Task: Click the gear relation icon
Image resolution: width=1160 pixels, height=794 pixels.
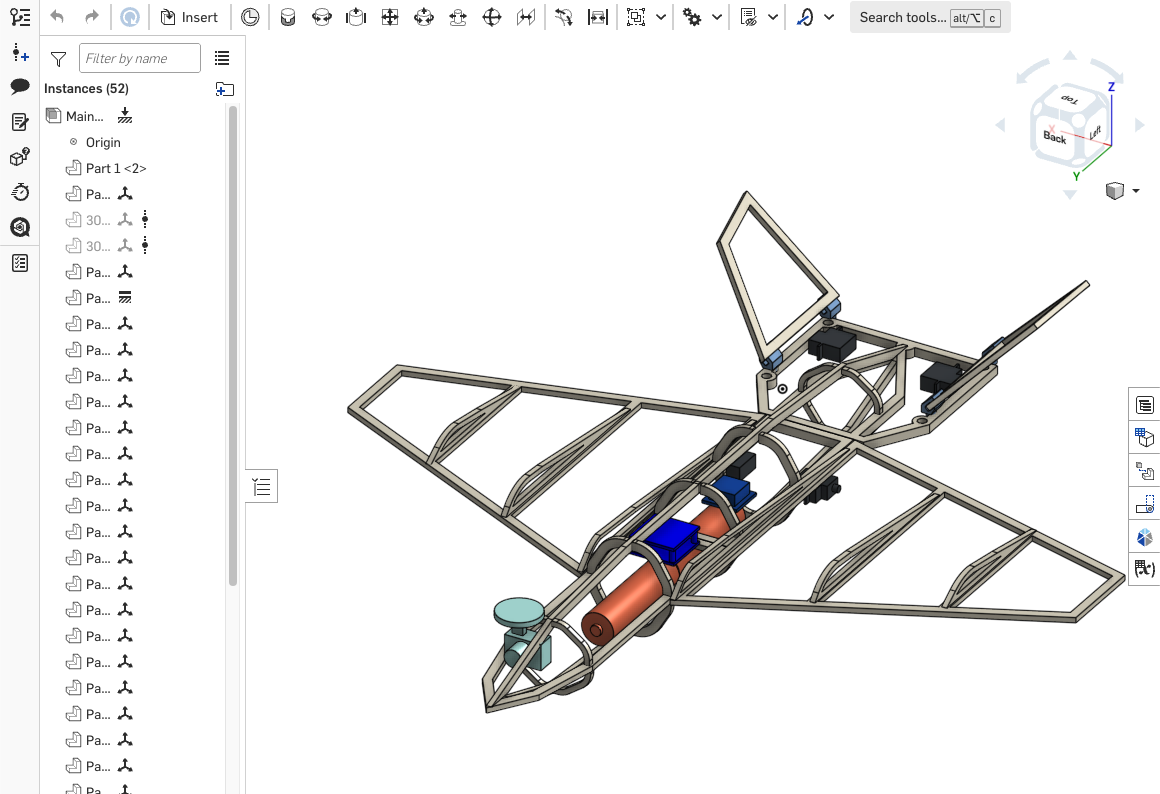Action: pyautogui.click(x=692, y=17)
